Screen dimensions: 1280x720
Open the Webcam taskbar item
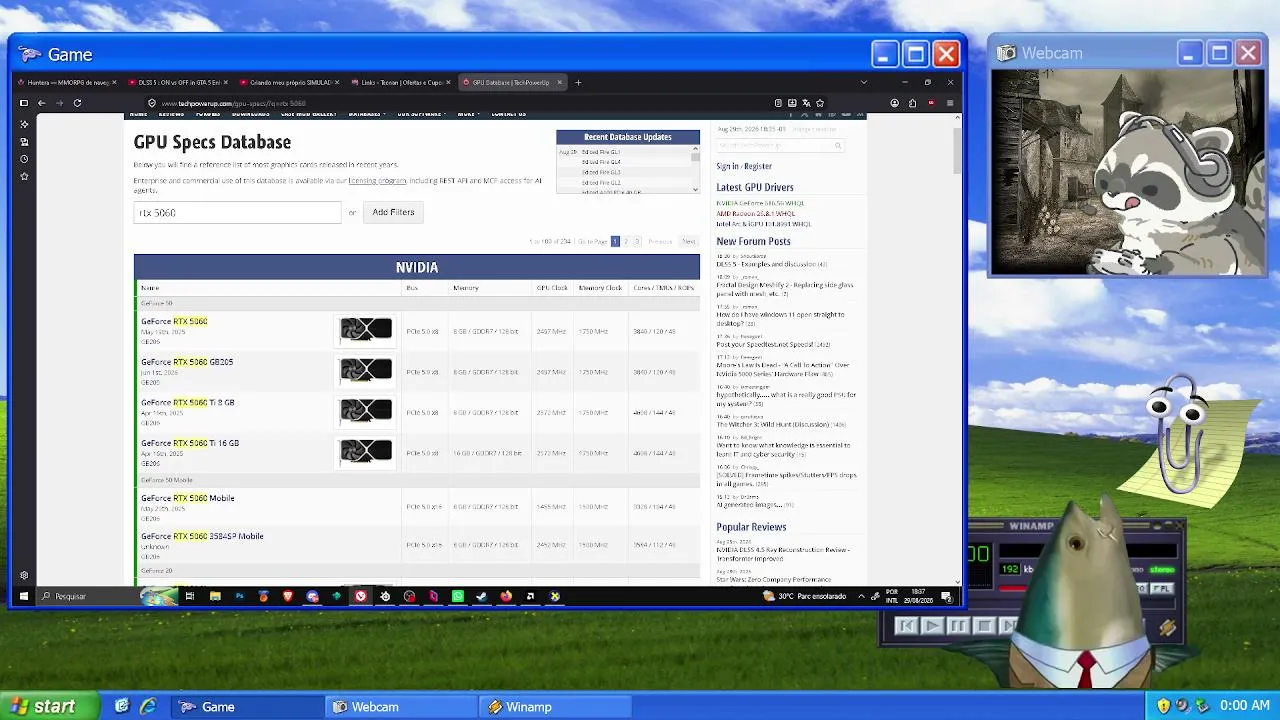tap(400, 707)
